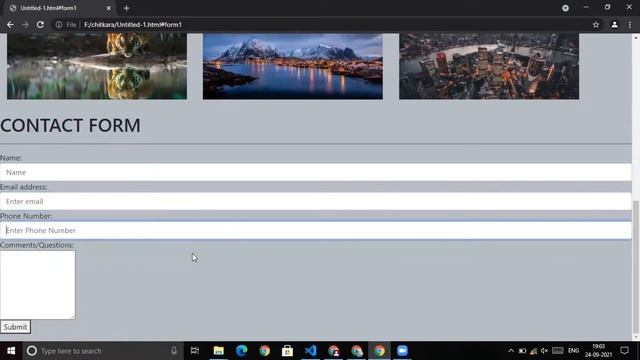
Task: Click the muted volume icon
Action: [544, 351]
